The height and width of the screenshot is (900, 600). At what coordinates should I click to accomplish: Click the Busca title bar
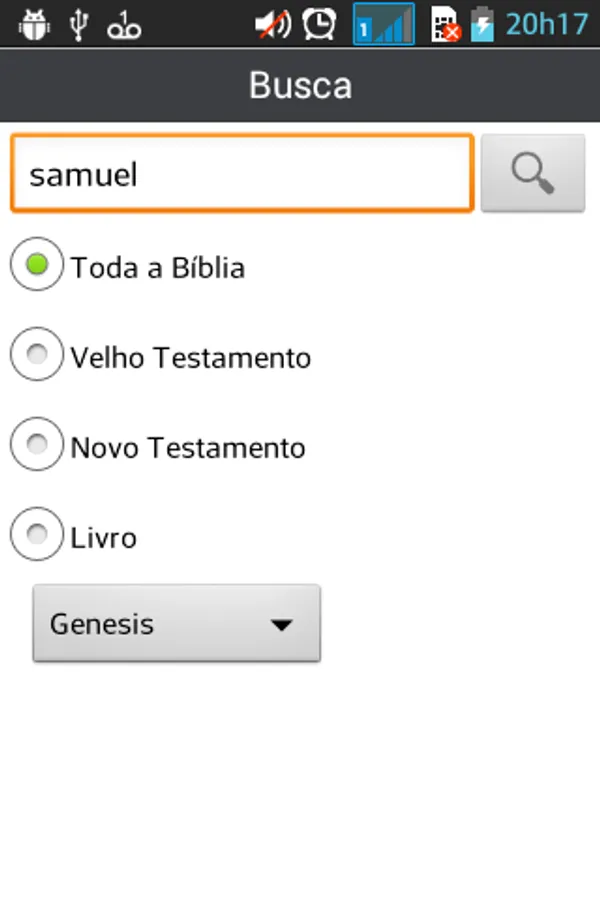(x=300, y=85)
